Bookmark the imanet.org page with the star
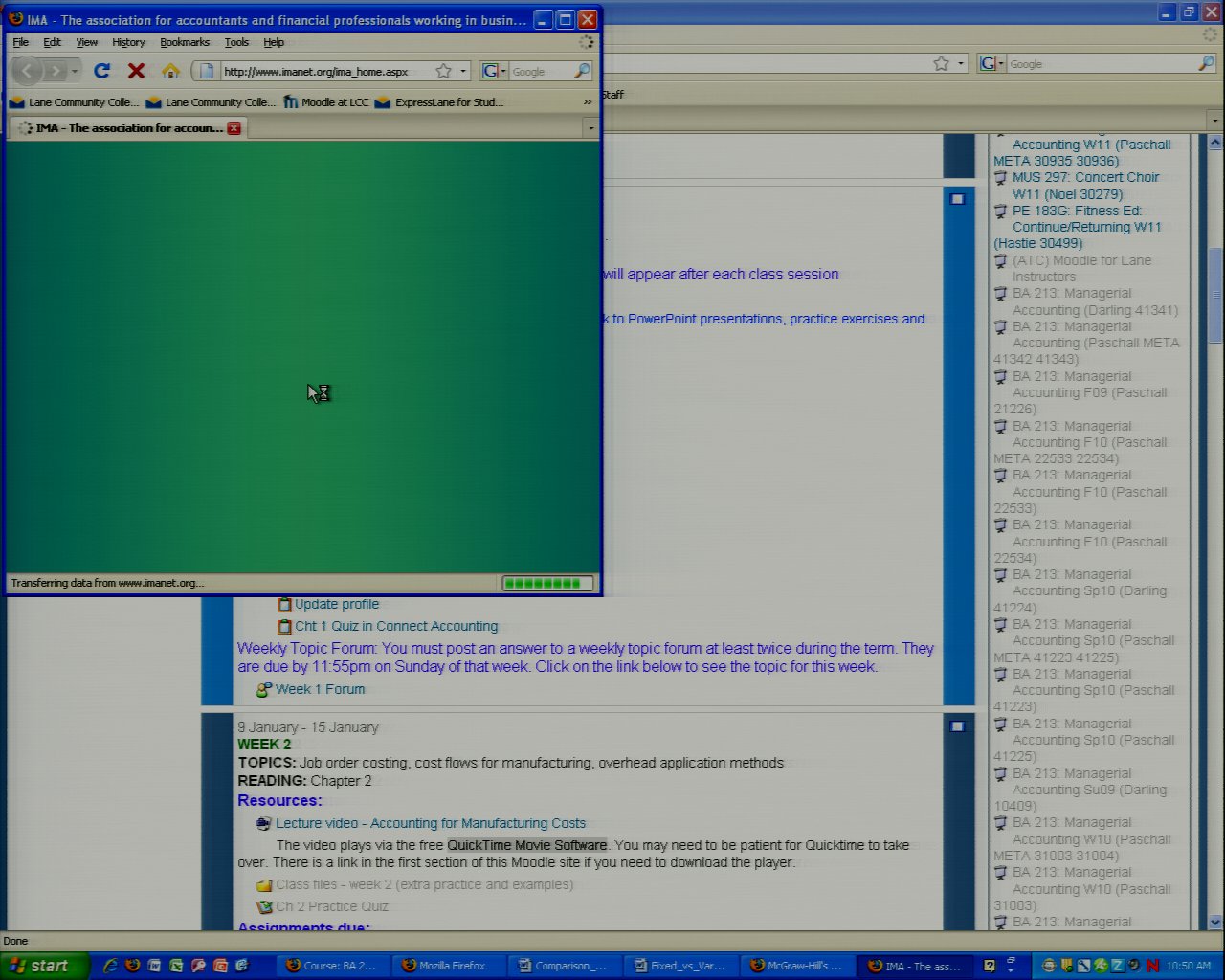Image resolution: width=1225 pixels, height=980 pixels. point(443,71)
